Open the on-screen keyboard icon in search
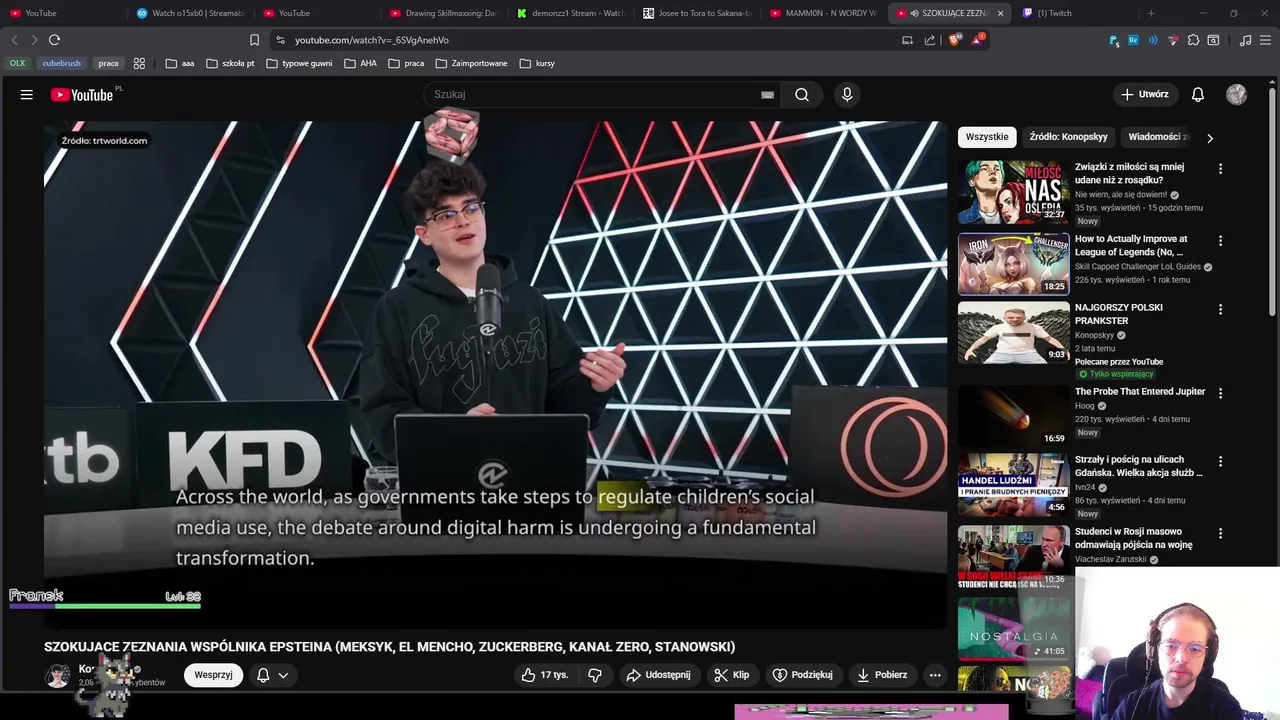The image size is (1280, 720). pos(767,94)
